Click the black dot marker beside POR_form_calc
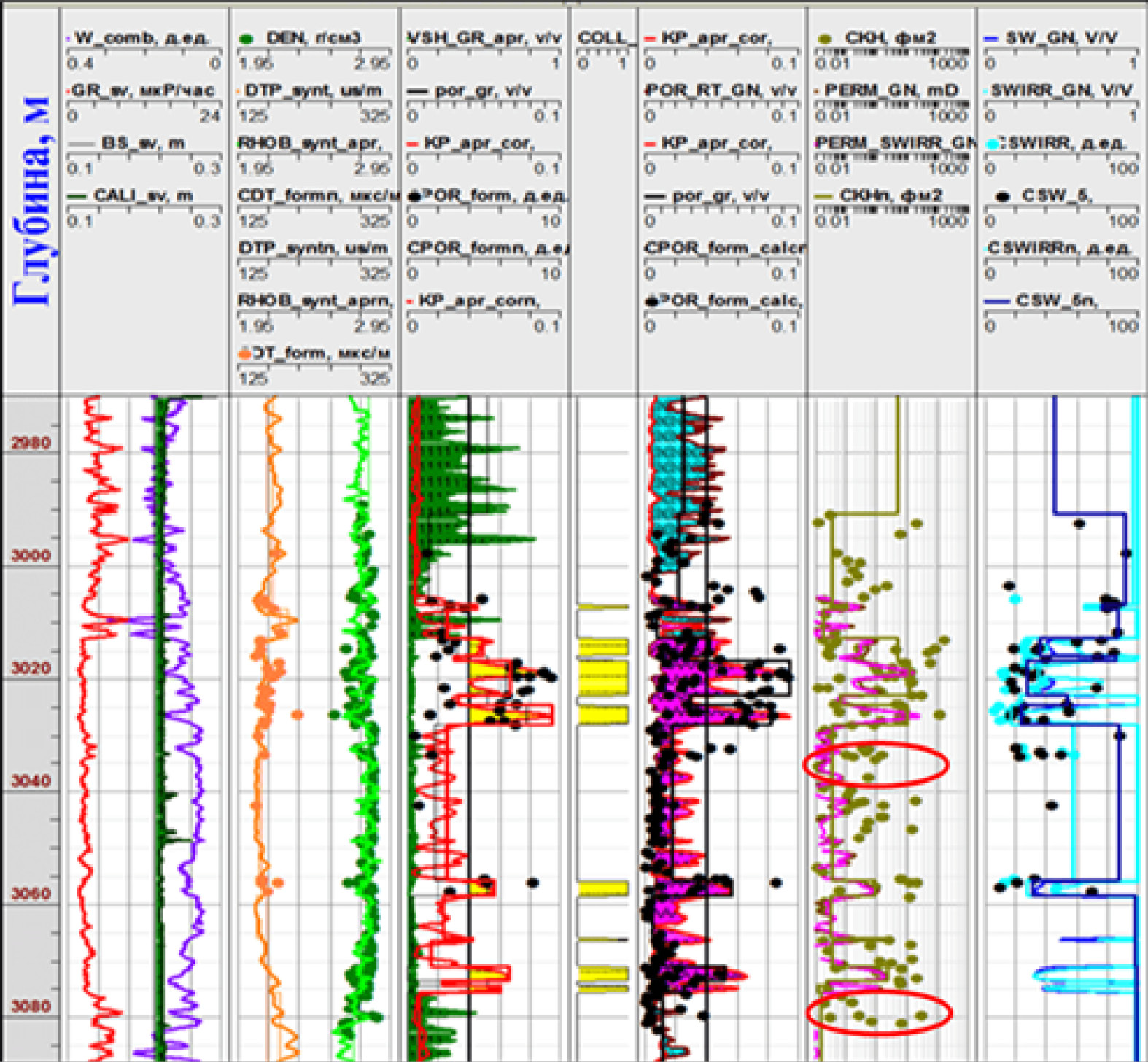The height and width of the screenshot is (1062, 1148). 651,301
